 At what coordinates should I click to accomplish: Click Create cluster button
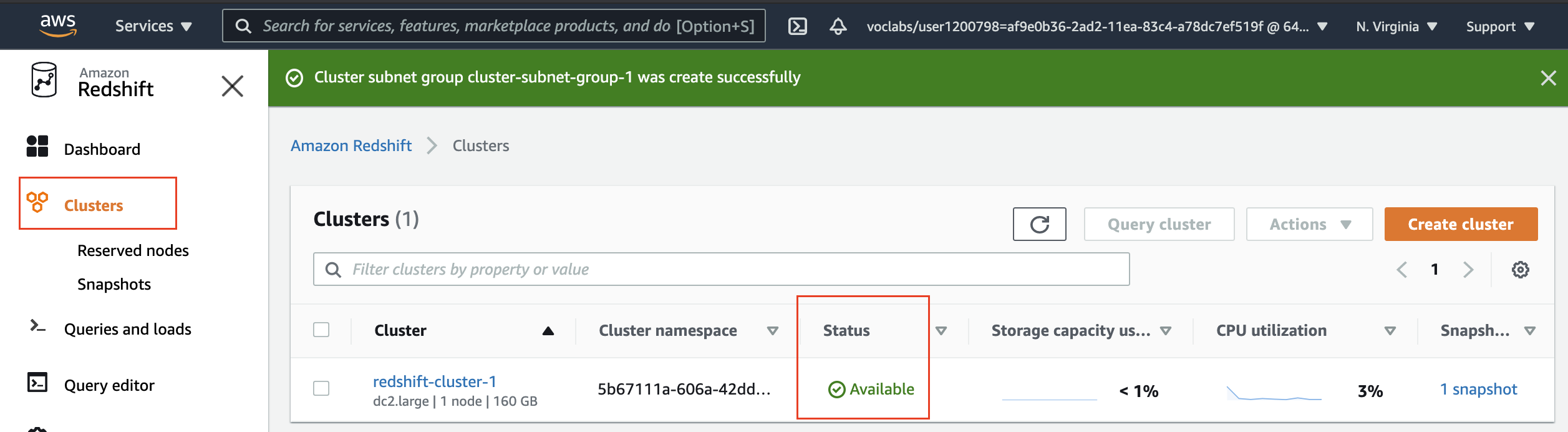tap(1461, 224)
